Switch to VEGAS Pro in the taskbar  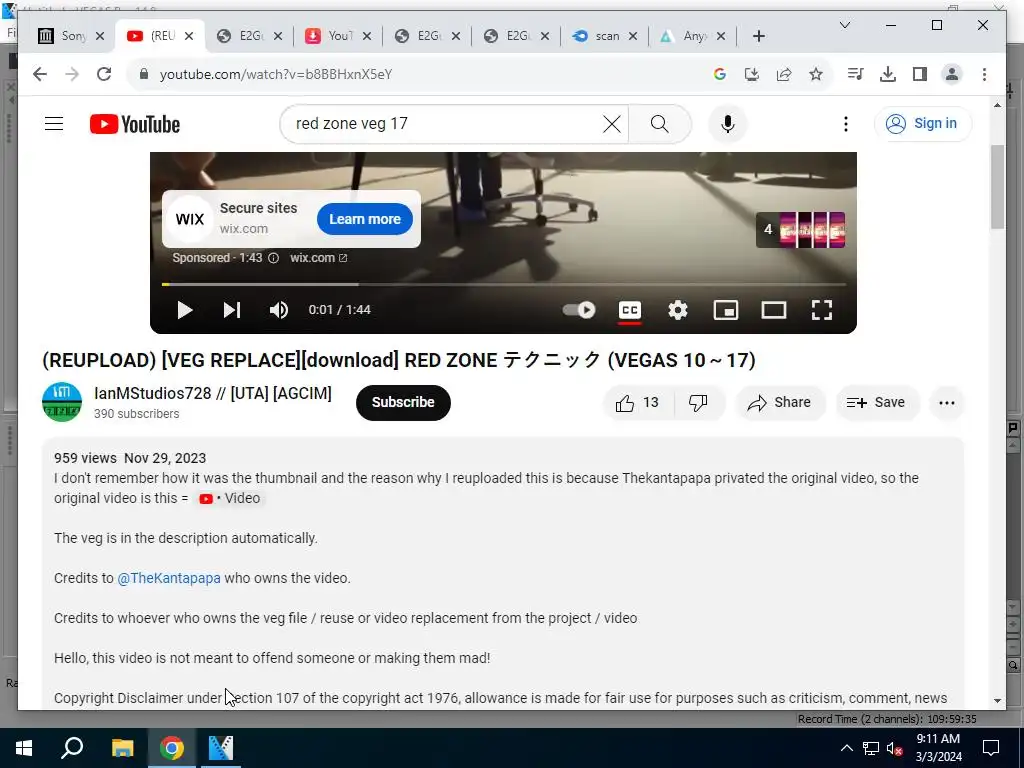coord(221,748)
